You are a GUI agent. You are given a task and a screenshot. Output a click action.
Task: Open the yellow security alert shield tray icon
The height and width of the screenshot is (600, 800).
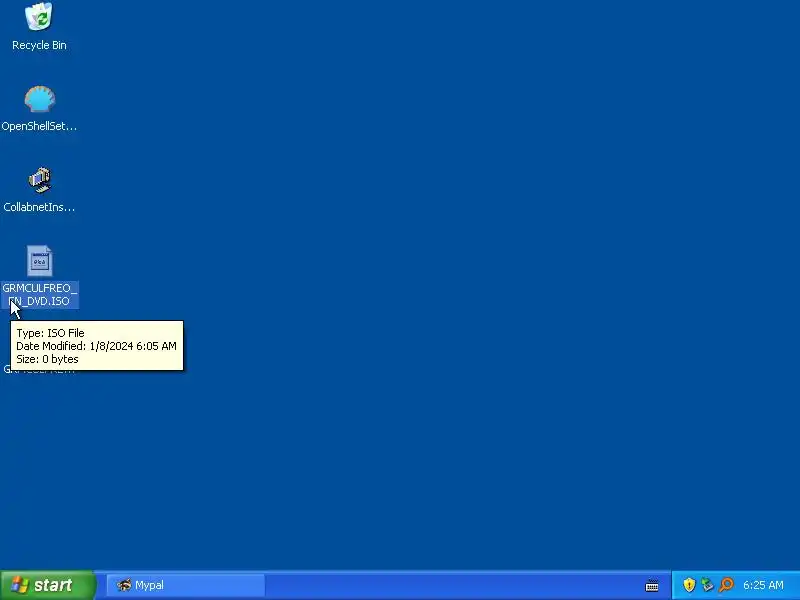689,585
